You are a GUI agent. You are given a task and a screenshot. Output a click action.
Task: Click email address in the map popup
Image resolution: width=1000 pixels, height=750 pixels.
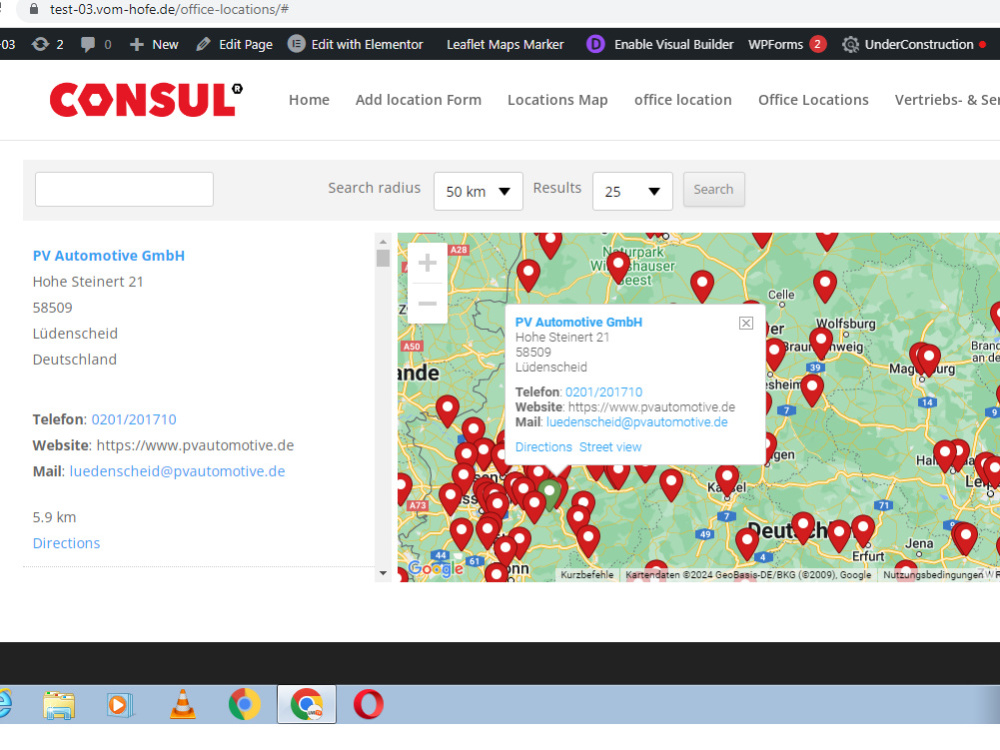[x=636, y=422]
